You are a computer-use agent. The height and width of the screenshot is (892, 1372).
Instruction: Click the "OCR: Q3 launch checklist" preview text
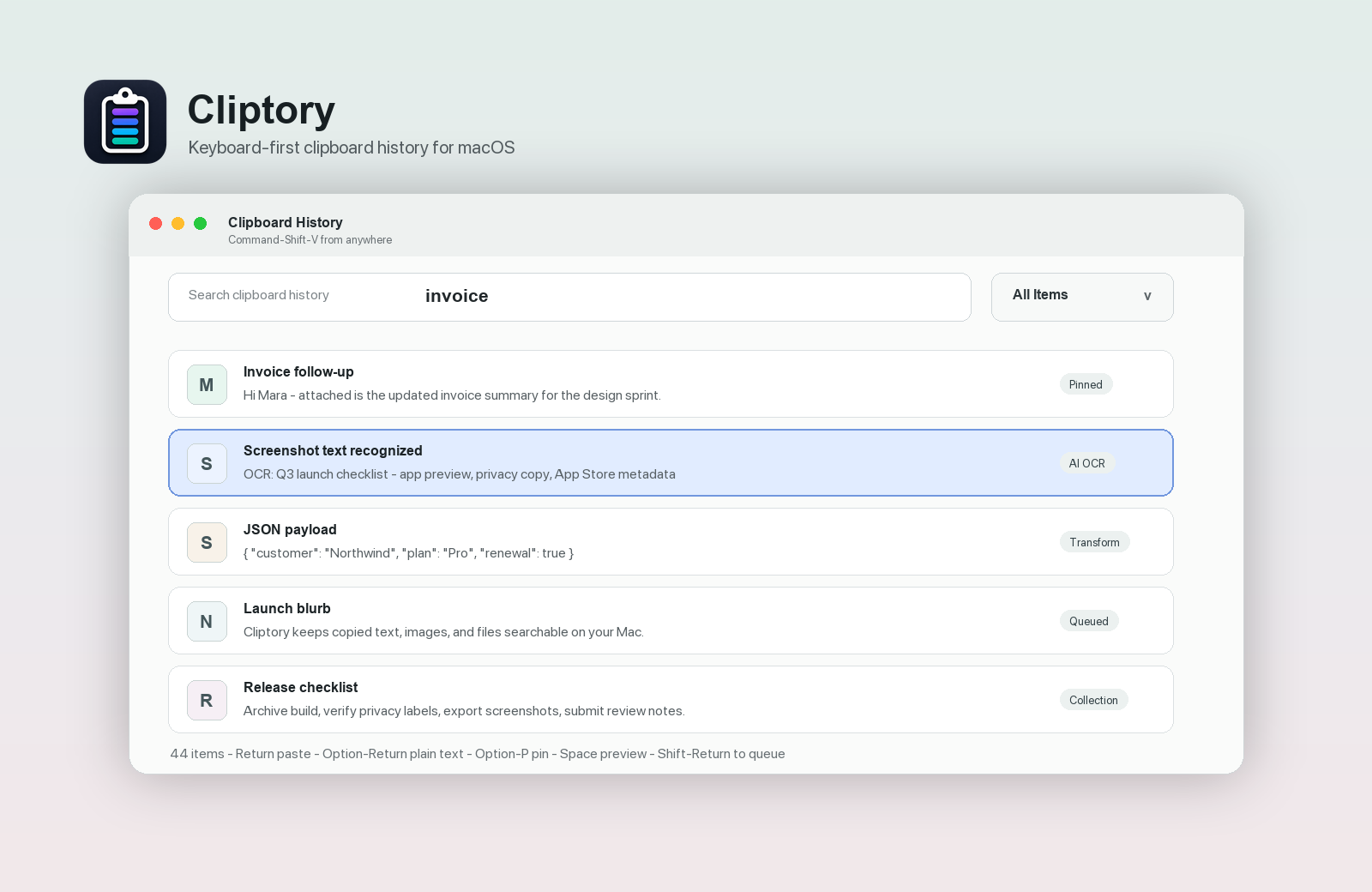coord(460,474)
